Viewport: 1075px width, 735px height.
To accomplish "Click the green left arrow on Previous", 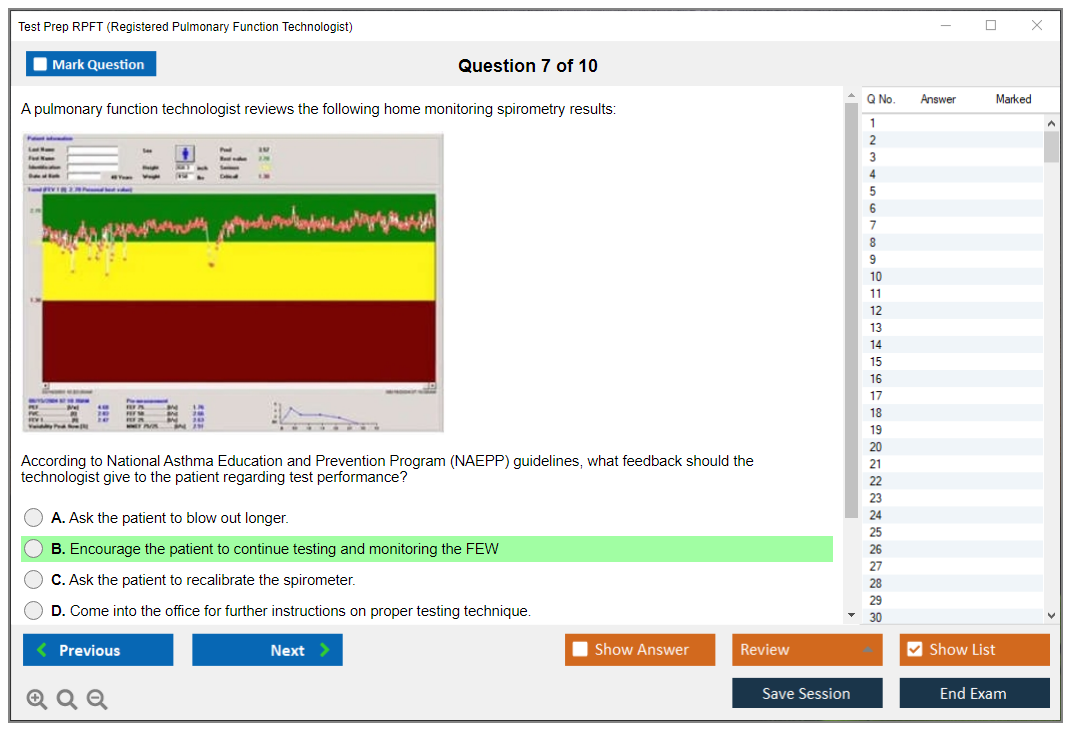I will click(41, 650).
